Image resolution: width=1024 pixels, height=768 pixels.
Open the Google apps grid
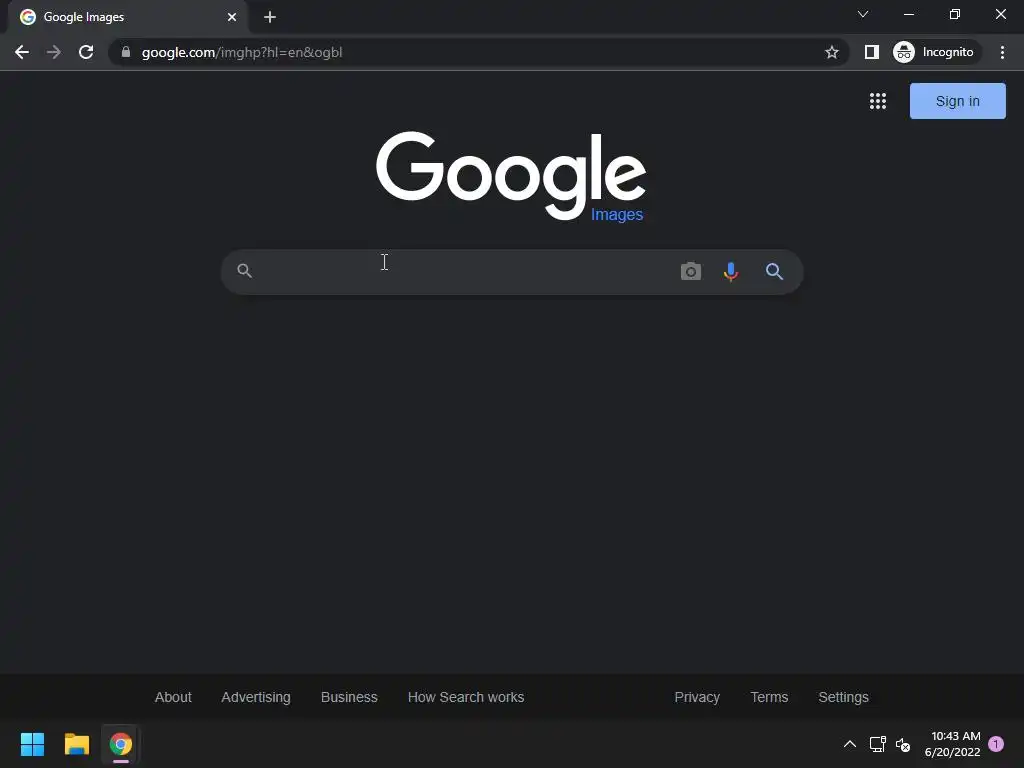point(878,101)
